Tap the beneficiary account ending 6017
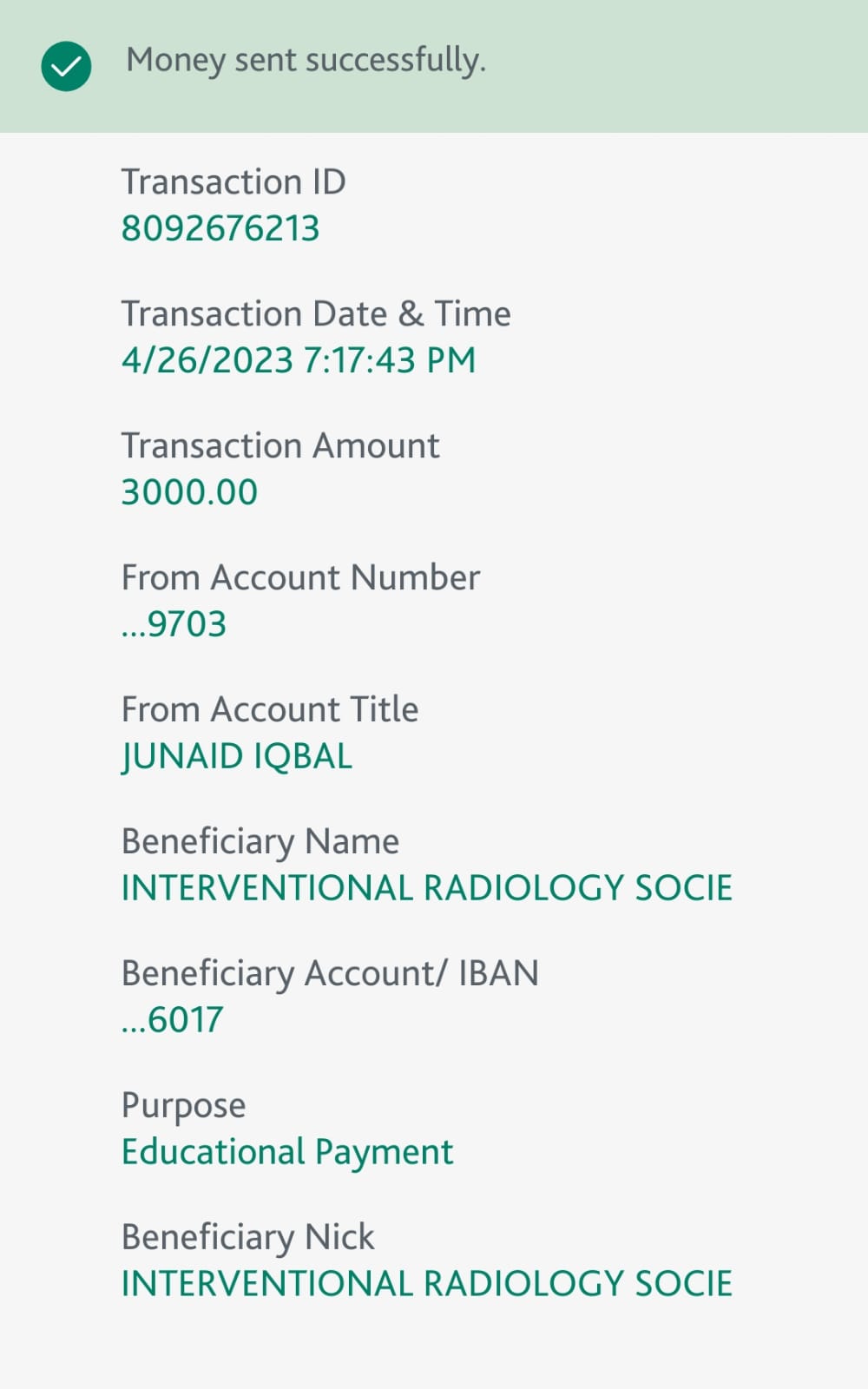 [173, 1020]
